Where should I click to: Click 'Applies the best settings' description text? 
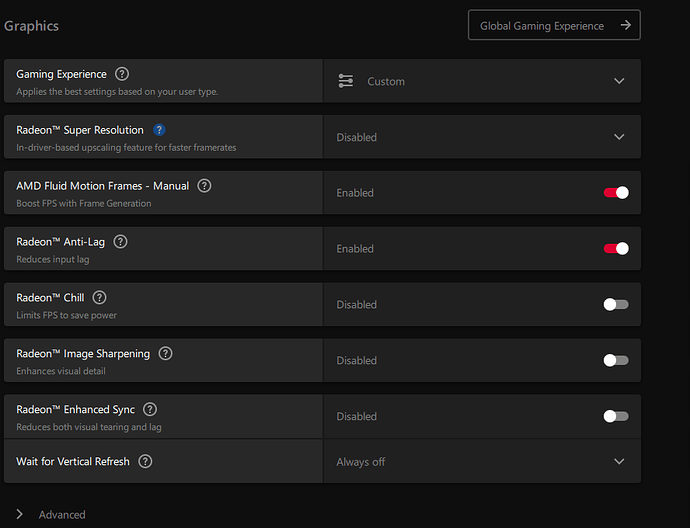(x=117, y=92)
